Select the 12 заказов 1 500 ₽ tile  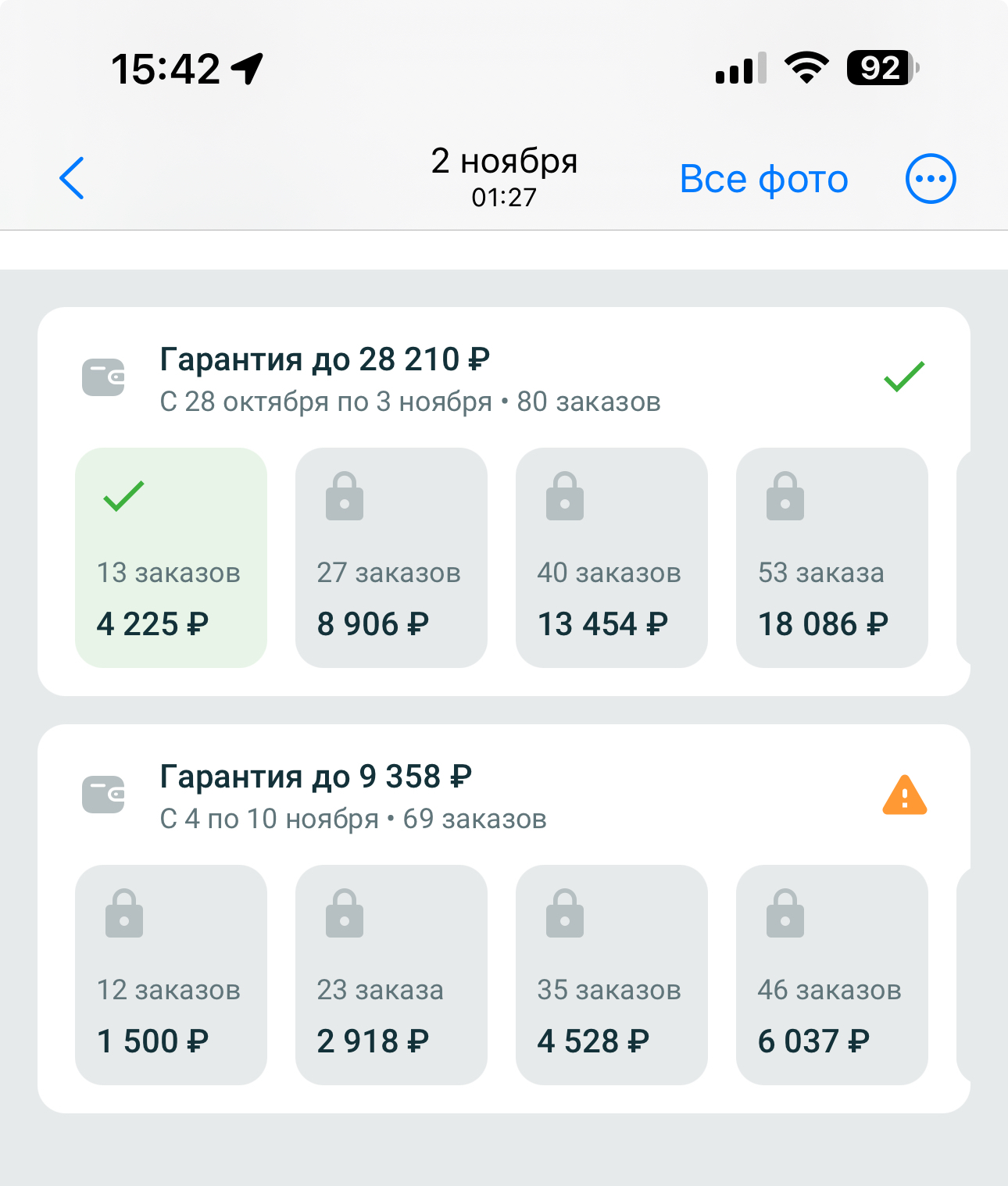pos(171,975)
